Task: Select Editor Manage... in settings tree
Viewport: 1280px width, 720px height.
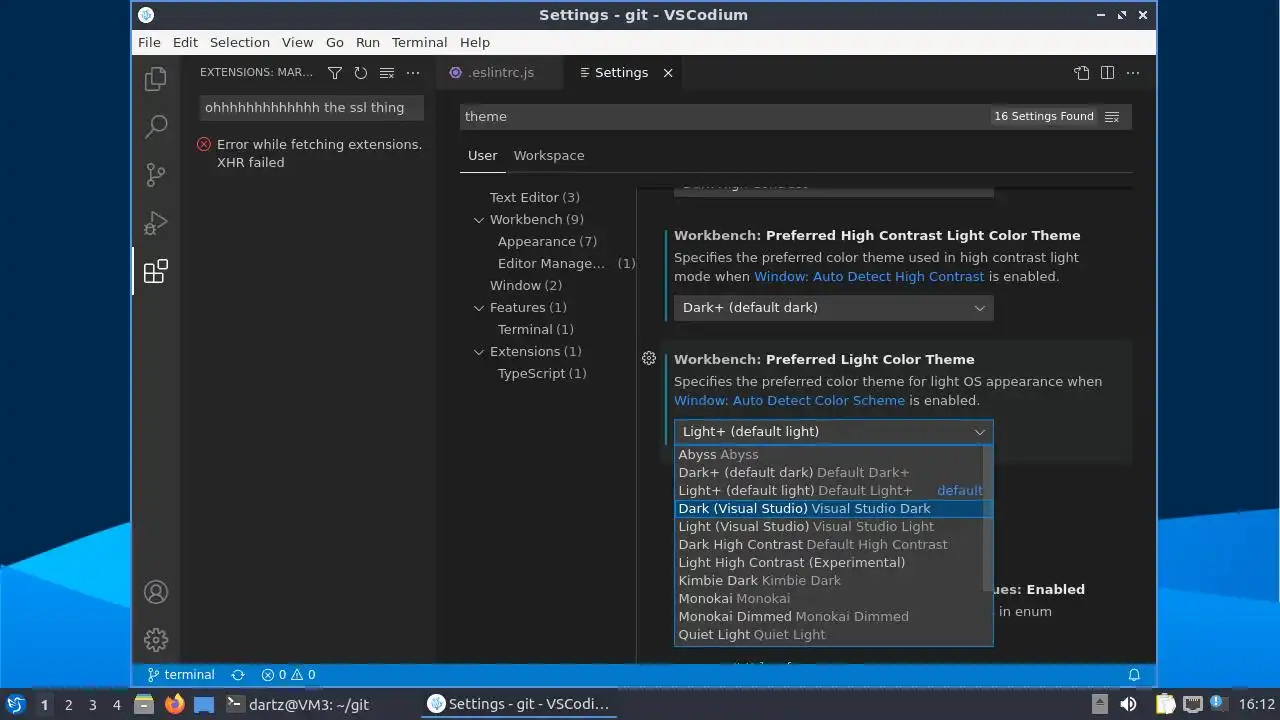Action: pyautogui.click(x=566, y=264)
